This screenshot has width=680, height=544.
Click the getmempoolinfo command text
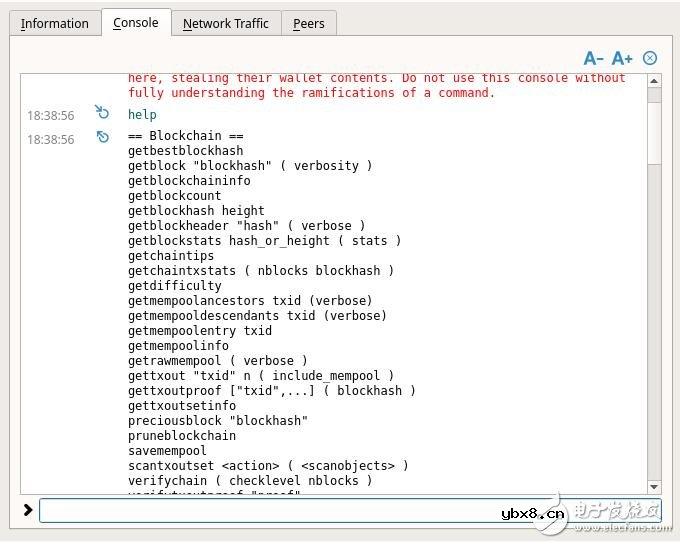pos(178,346)
